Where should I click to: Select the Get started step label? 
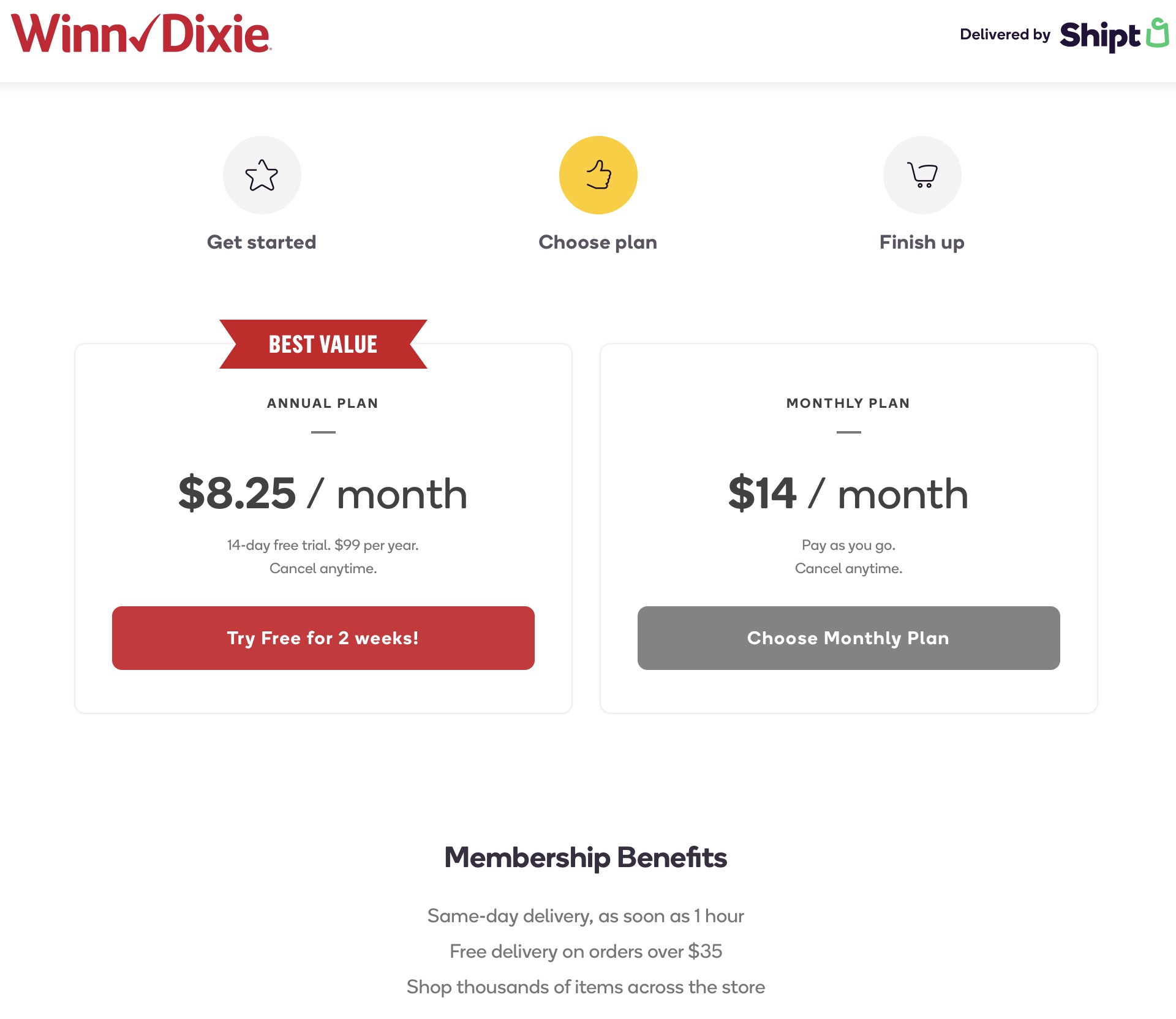tap(262, 243)
